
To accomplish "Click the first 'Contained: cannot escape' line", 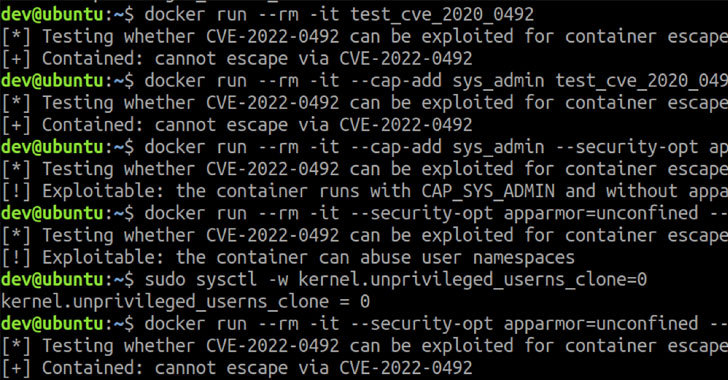I will point(237,59).
